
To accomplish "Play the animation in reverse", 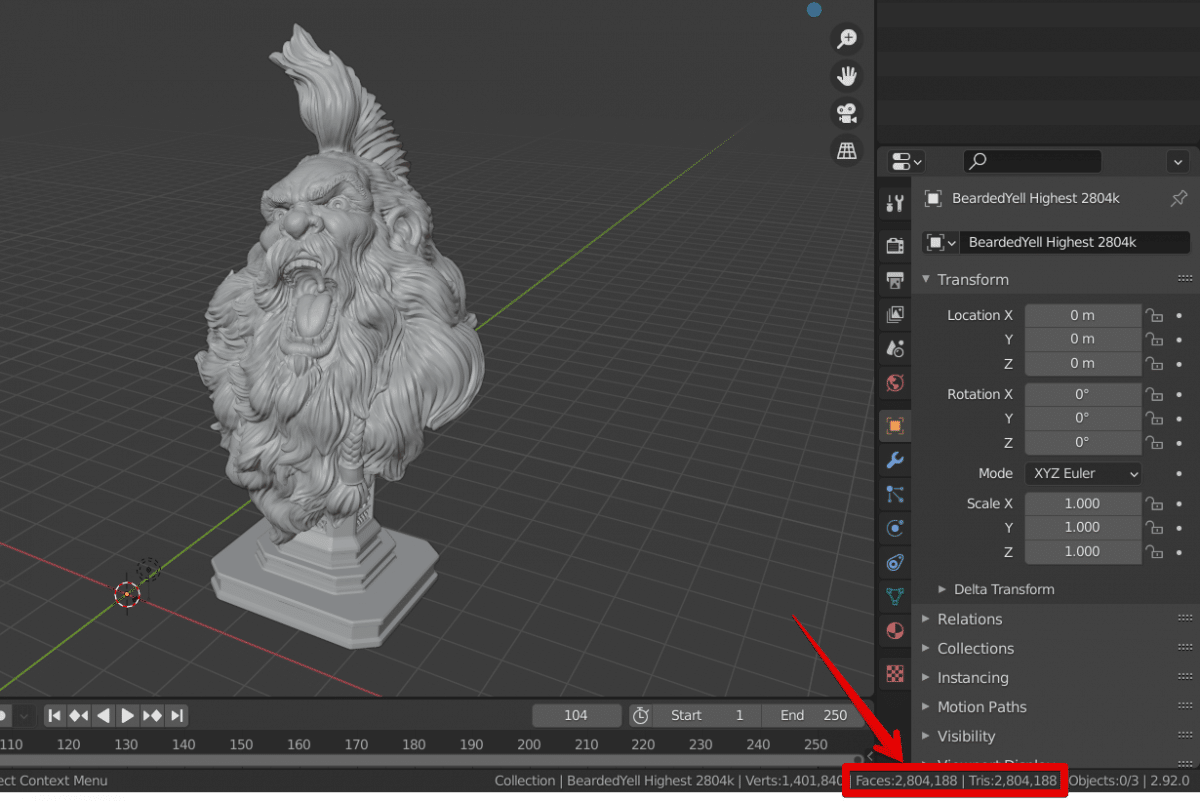I will [x=103, y=715].
